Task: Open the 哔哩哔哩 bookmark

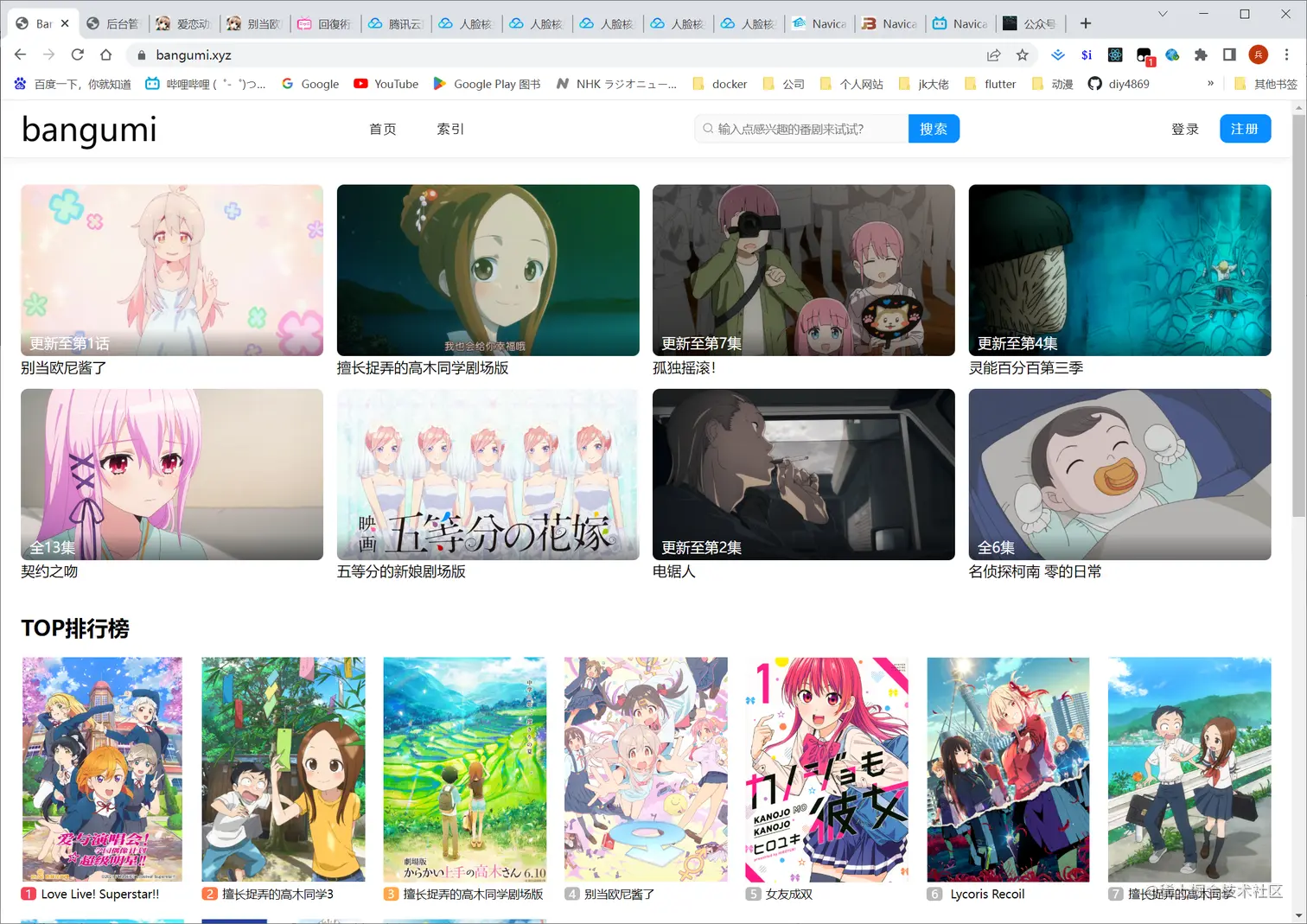Action: (206, 84)
